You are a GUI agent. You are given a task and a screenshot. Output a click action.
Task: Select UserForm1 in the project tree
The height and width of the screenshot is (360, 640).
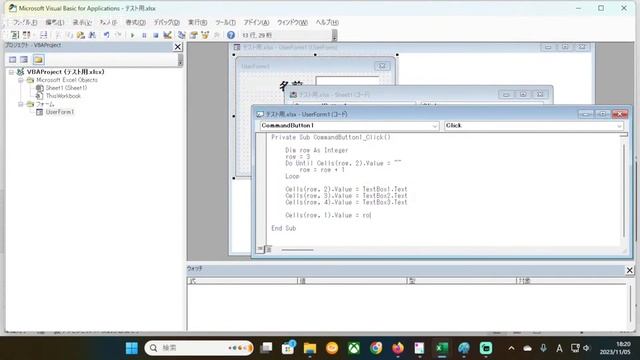(60, 112)
